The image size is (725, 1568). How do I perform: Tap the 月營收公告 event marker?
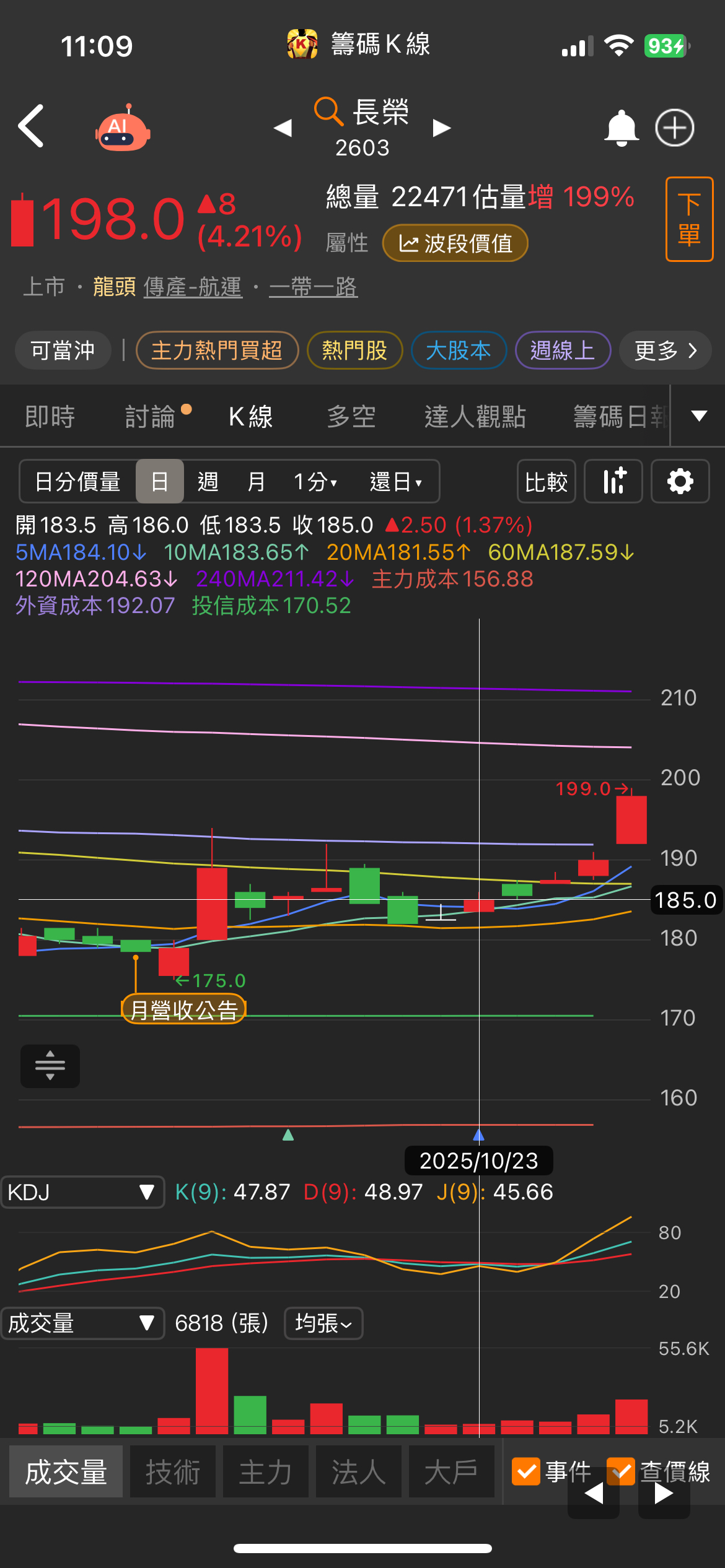184,1009
